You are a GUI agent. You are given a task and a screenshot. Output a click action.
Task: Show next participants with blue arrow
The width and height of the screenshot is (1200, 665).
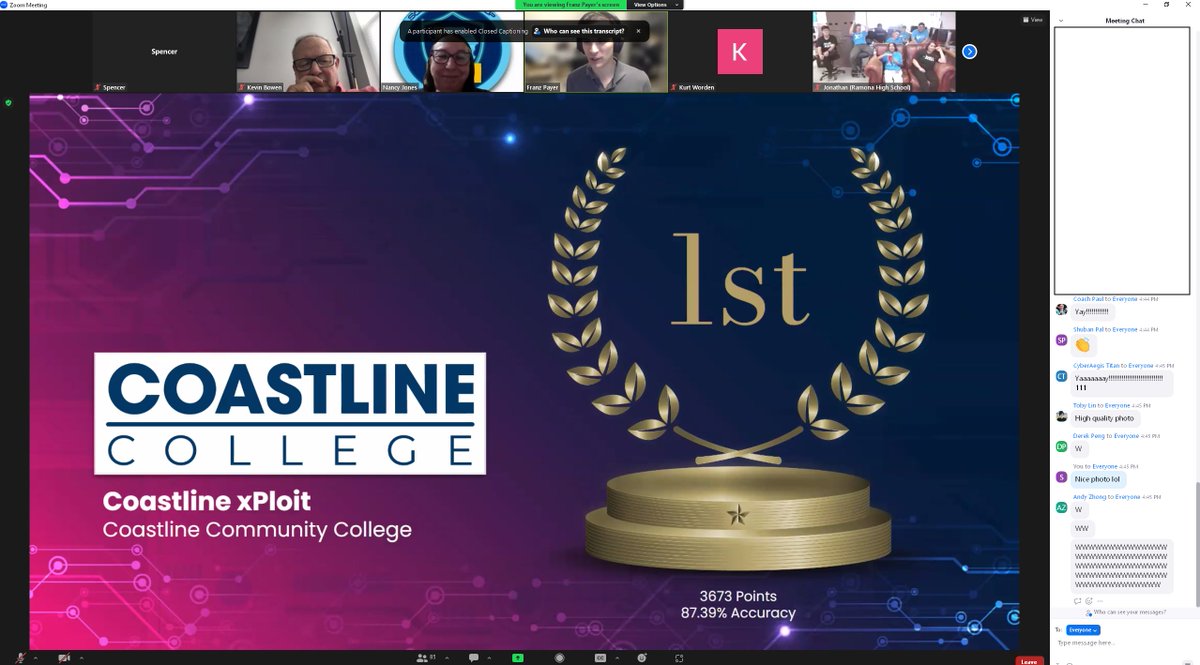tap(969, 51)
